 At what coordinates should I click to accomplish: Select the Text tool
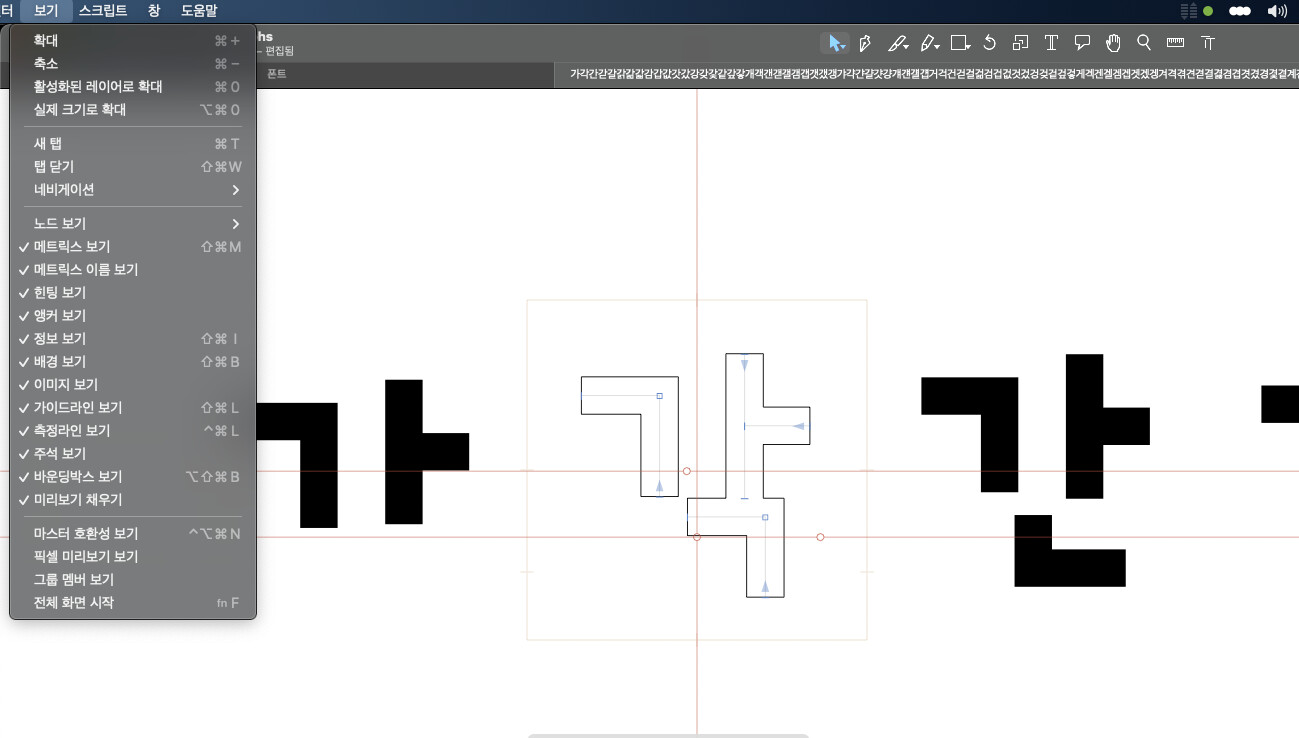pos(1051,43)
